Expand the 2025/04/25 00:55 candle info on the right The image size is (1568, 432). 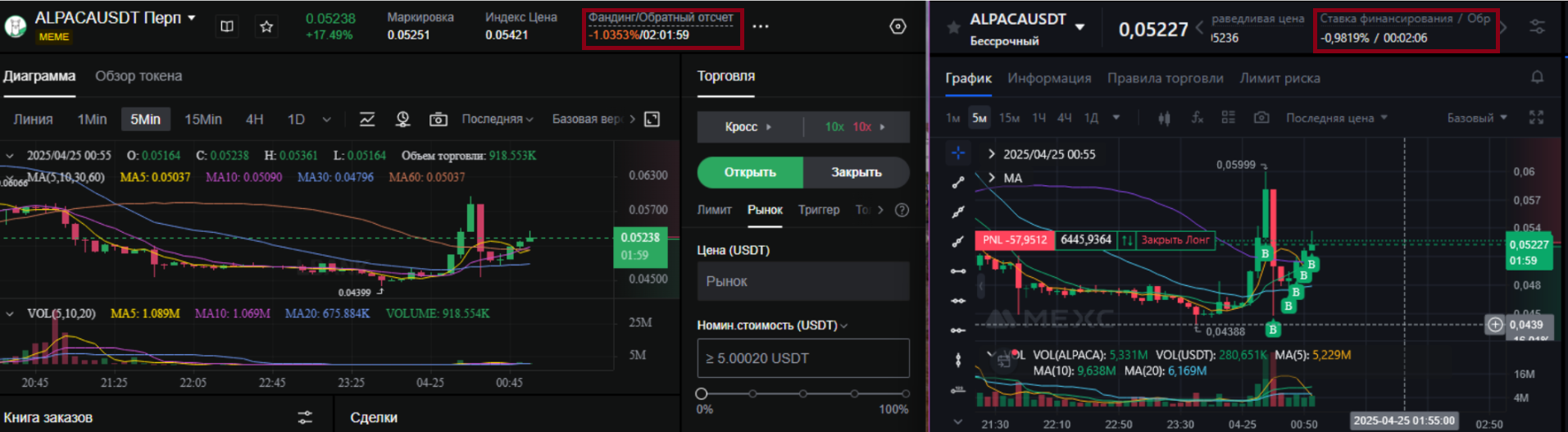[x=992, y=154]
